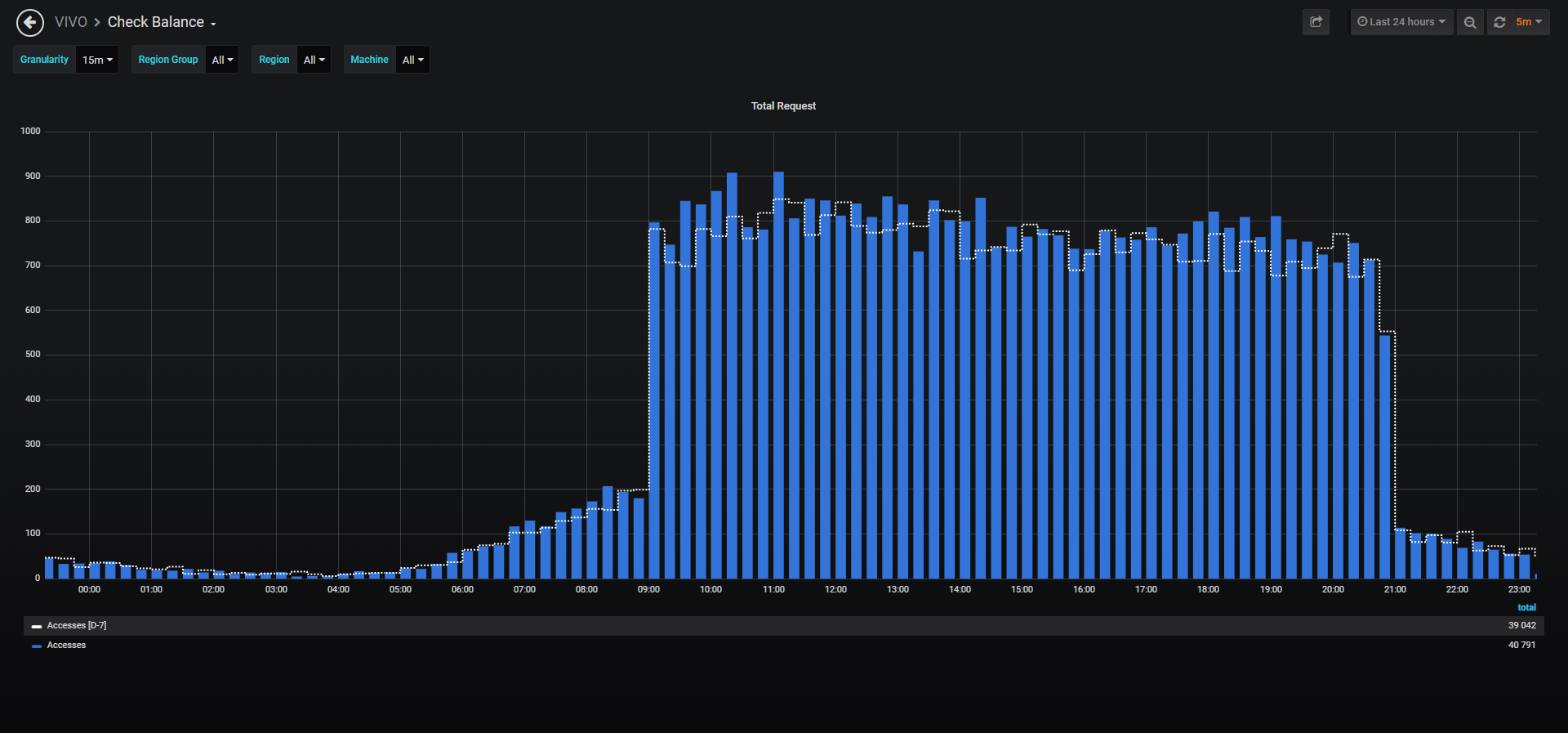The width and height of the screenshot is (1568, 733).
Task: Open the Last 24 hours time picker
Action: pos(1401,22)
